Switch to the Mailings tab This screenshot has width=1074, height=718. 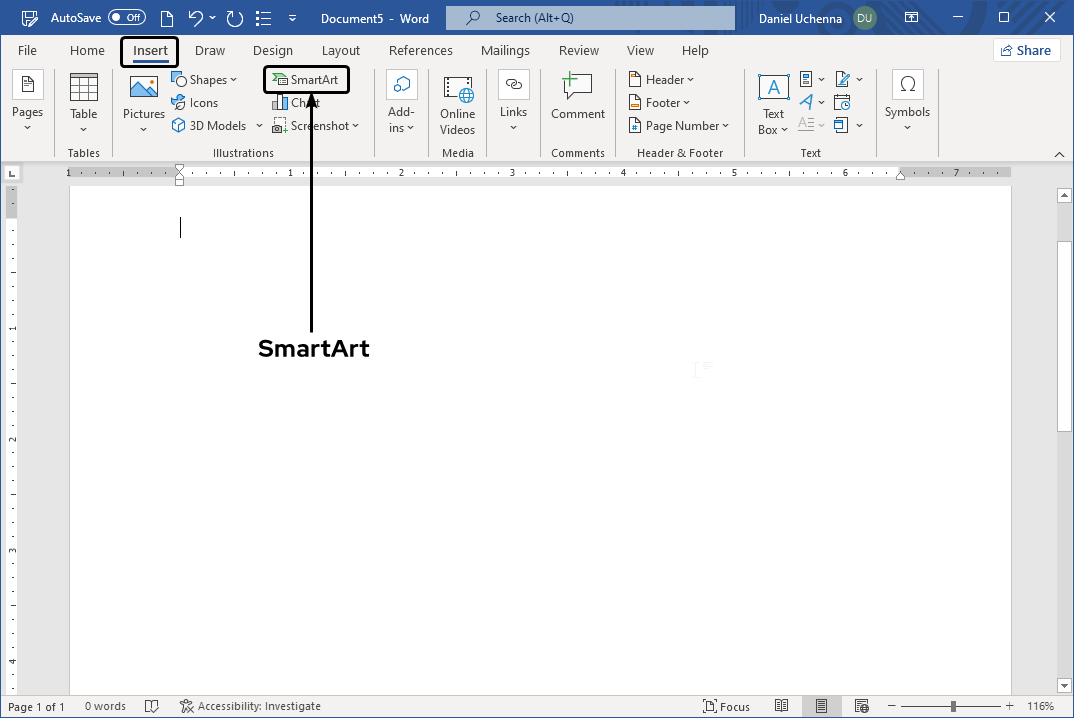click(505, 50)
